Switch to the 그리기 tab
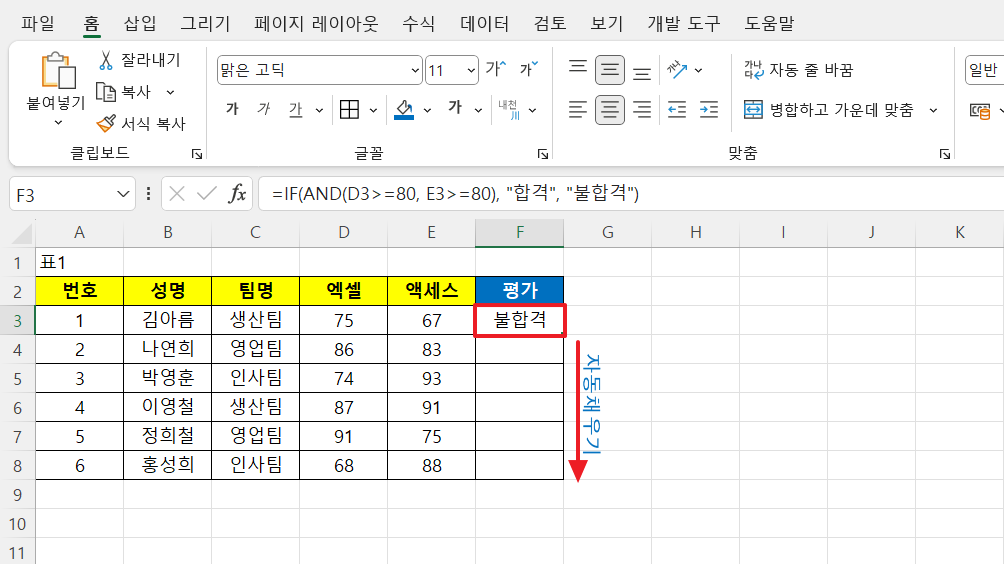Screen dimensions: 1004x564 coord(205,24)
